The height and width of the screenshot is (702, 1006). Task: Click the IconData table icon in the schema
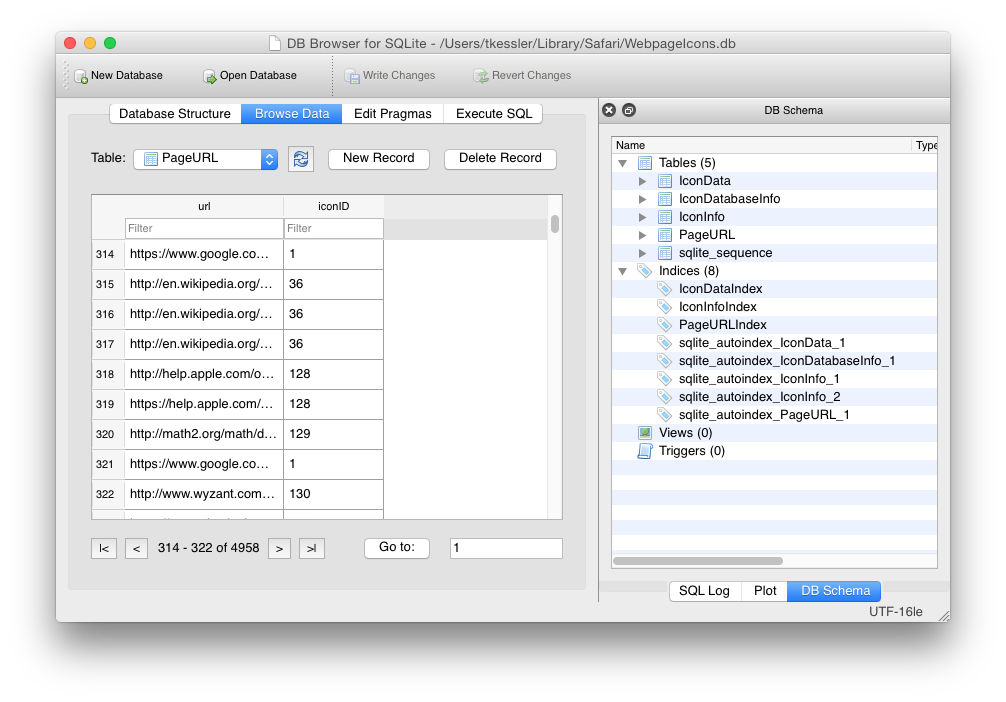pos(665,181)
